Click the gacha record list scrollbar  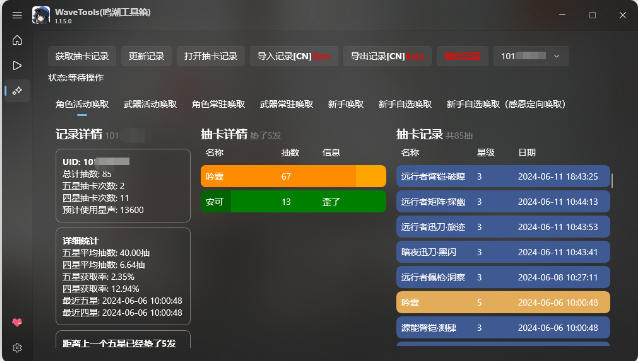pyautogui.click(x=612, y=180)
